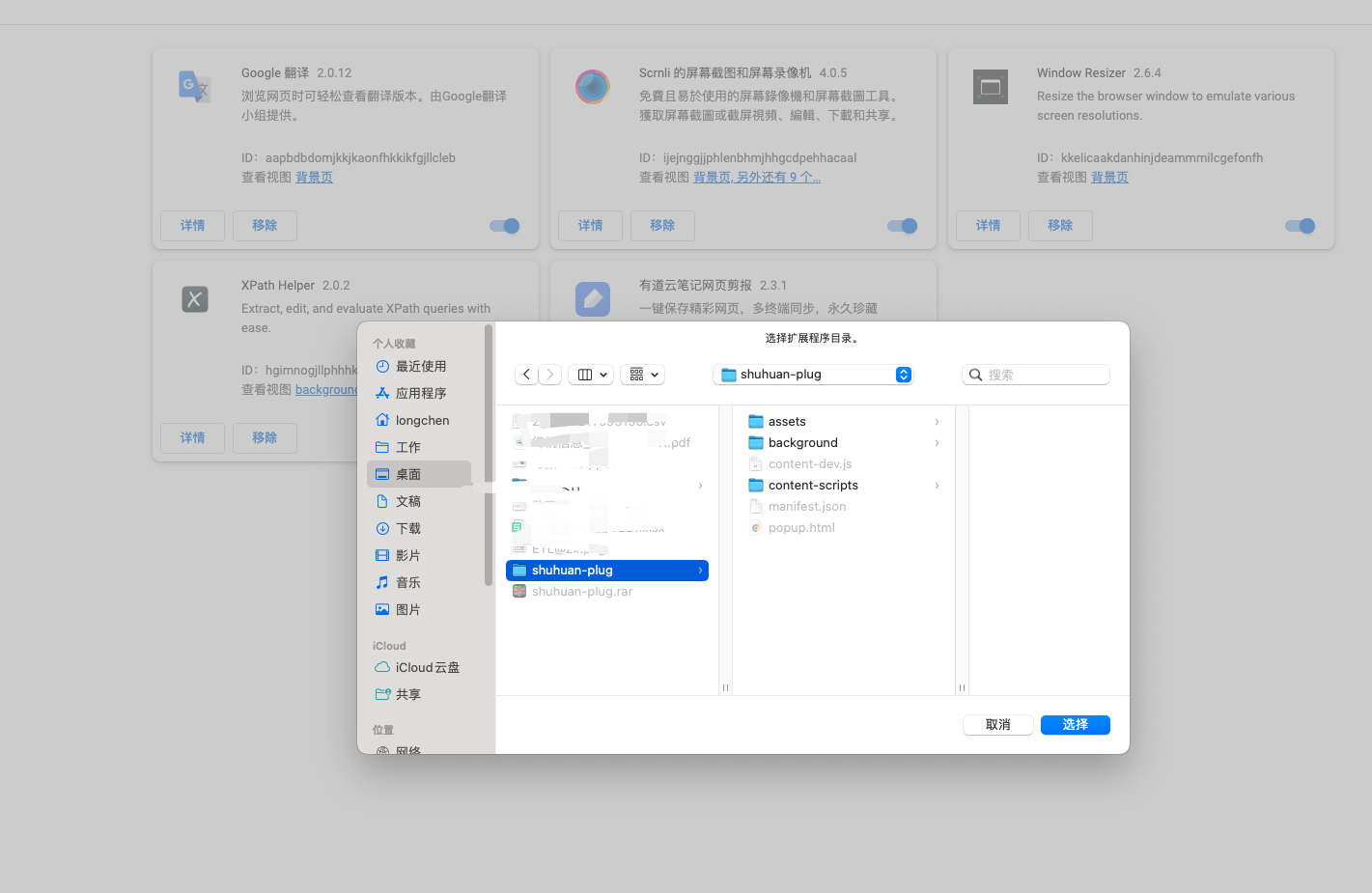Click inside the 搜索 search field
The image size is (1372, 893).
[x=1036, y=375]
